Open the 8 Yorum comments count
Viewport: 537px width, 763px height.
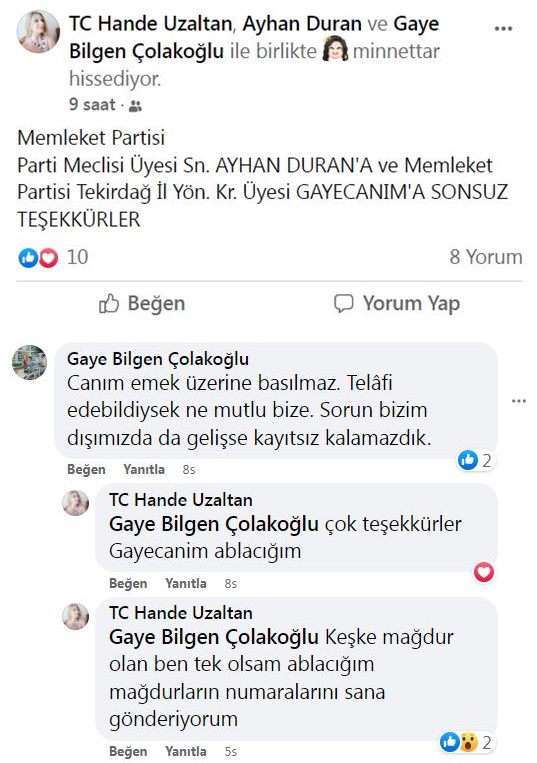(x=485, y=257)
